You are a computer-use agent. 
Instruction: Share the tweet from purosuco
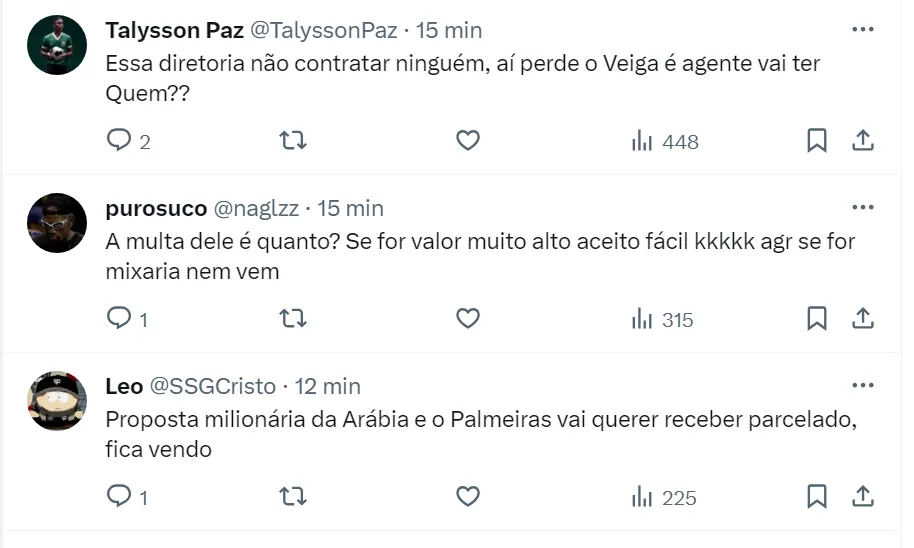coord(863,319)
